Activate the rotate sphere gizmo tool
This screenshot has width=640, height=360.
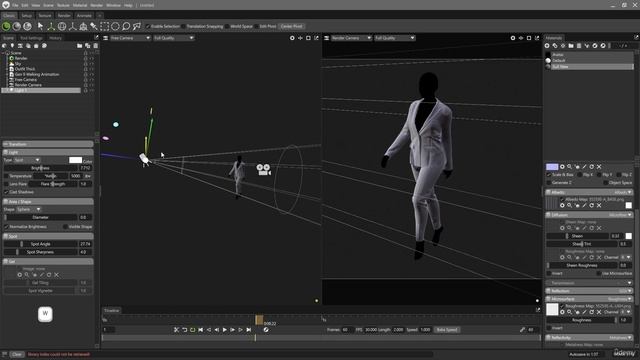[x=62, y=27]
